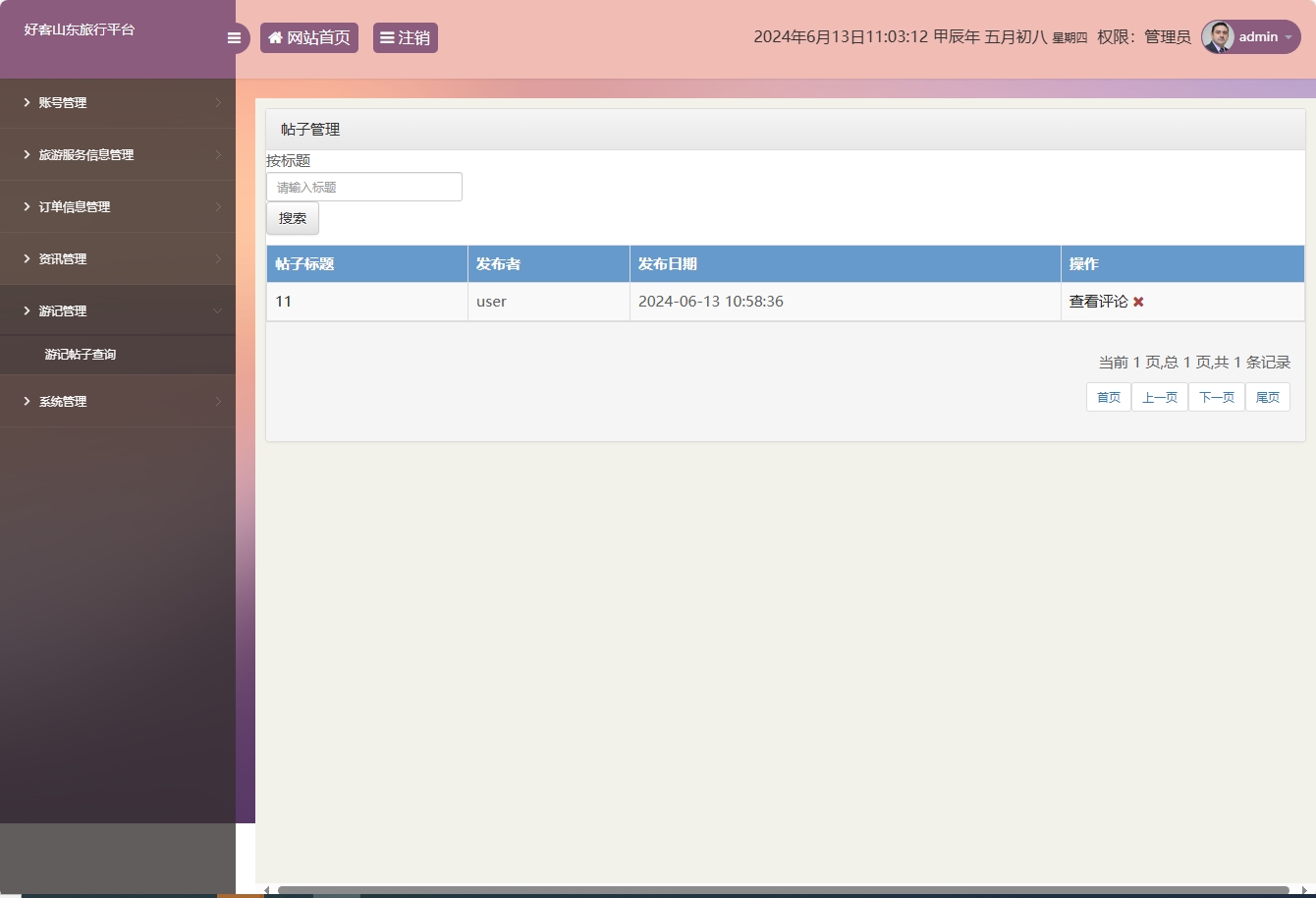The image size is (1316, 898).
Task: Go to 首页 first page
Action: pos(1108,397)
